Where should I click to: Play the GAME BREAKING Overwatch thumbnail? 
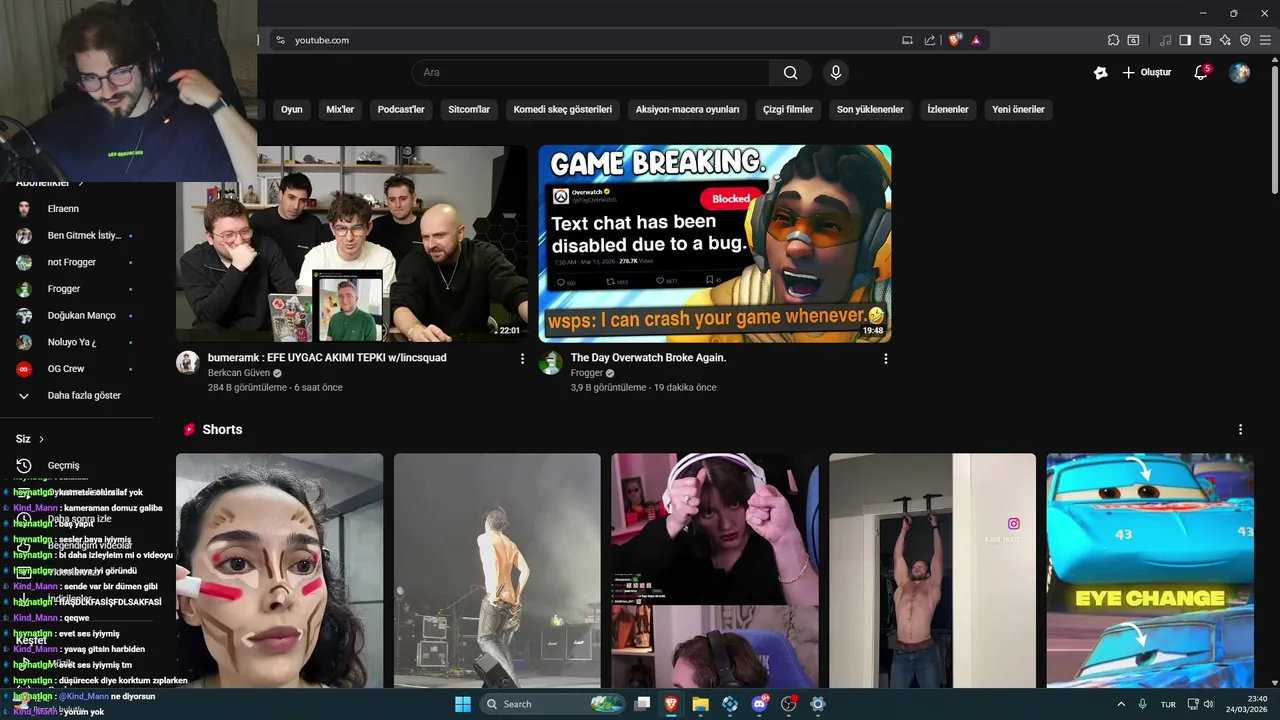(x=715, y=244)
